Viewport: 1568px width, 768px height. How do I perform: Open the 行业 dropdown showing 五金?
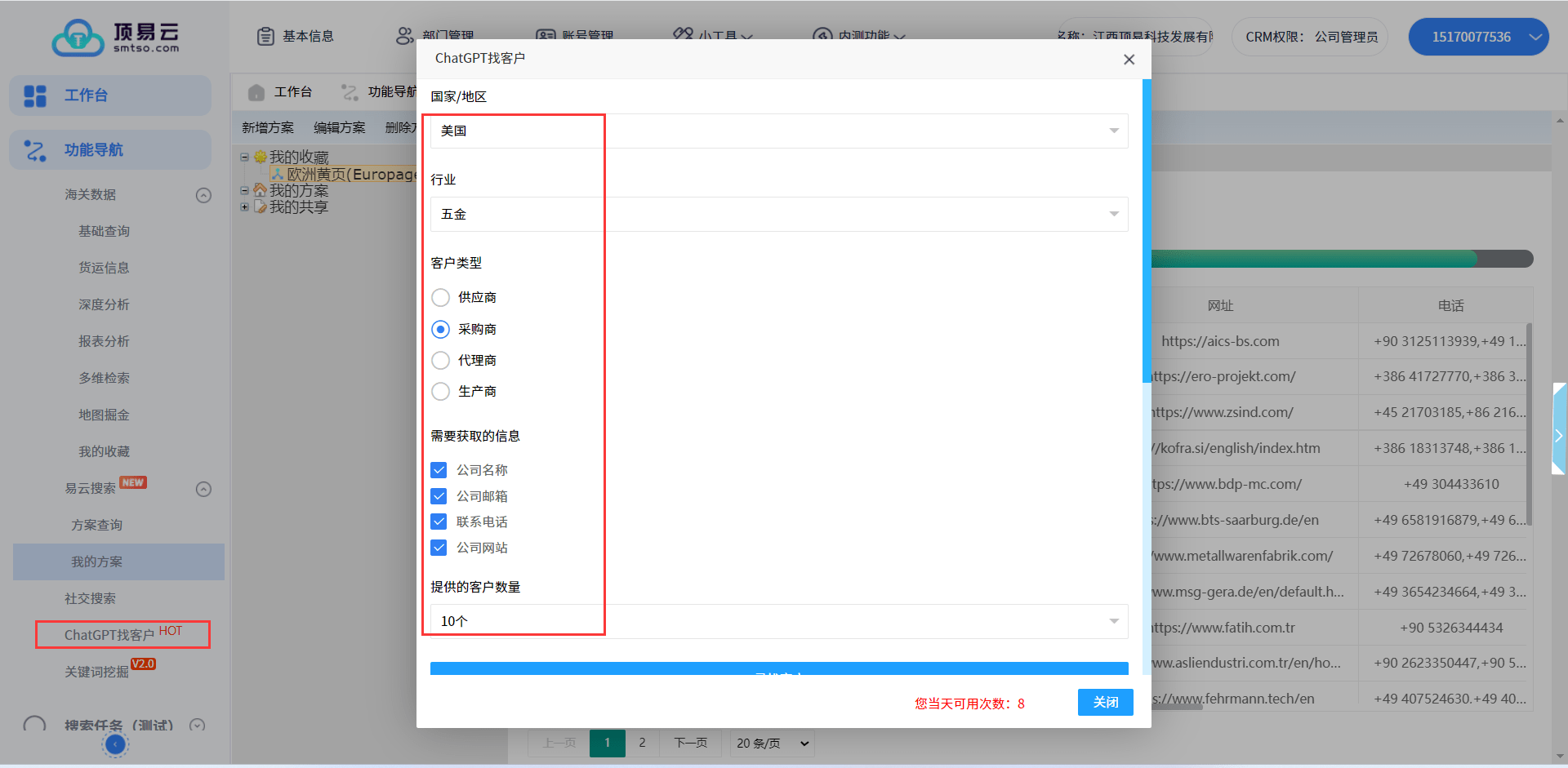(778, 214)
